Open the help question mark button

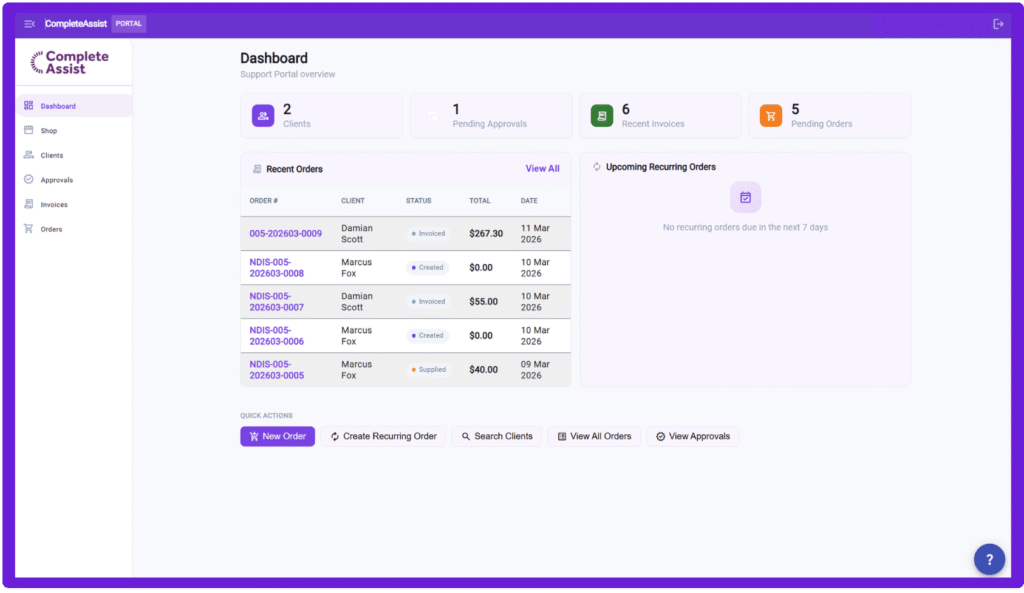tap(989, 559)
